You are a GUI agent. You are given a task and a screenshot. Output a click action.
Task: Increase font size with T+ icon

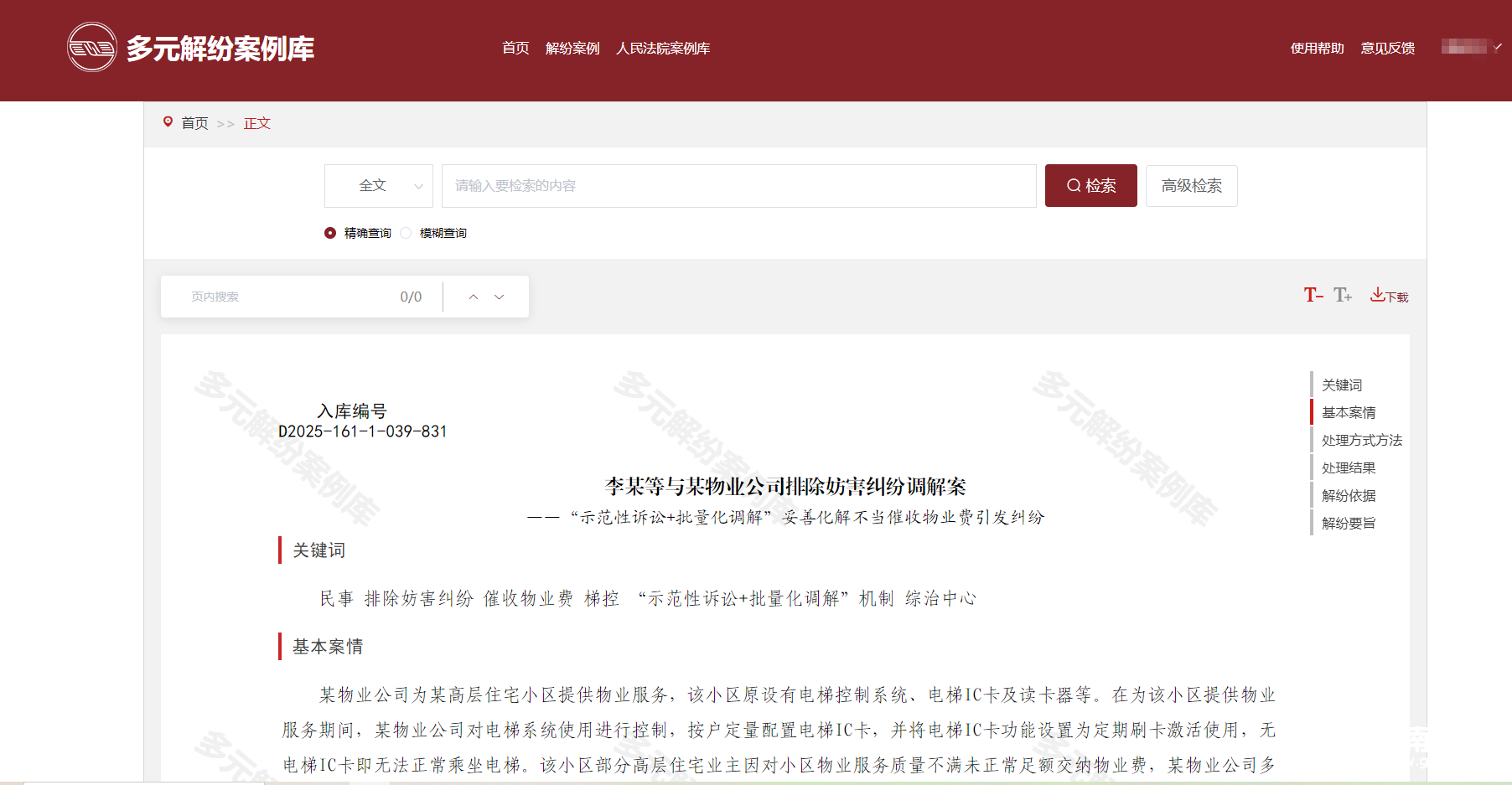tap(1342, 295)
